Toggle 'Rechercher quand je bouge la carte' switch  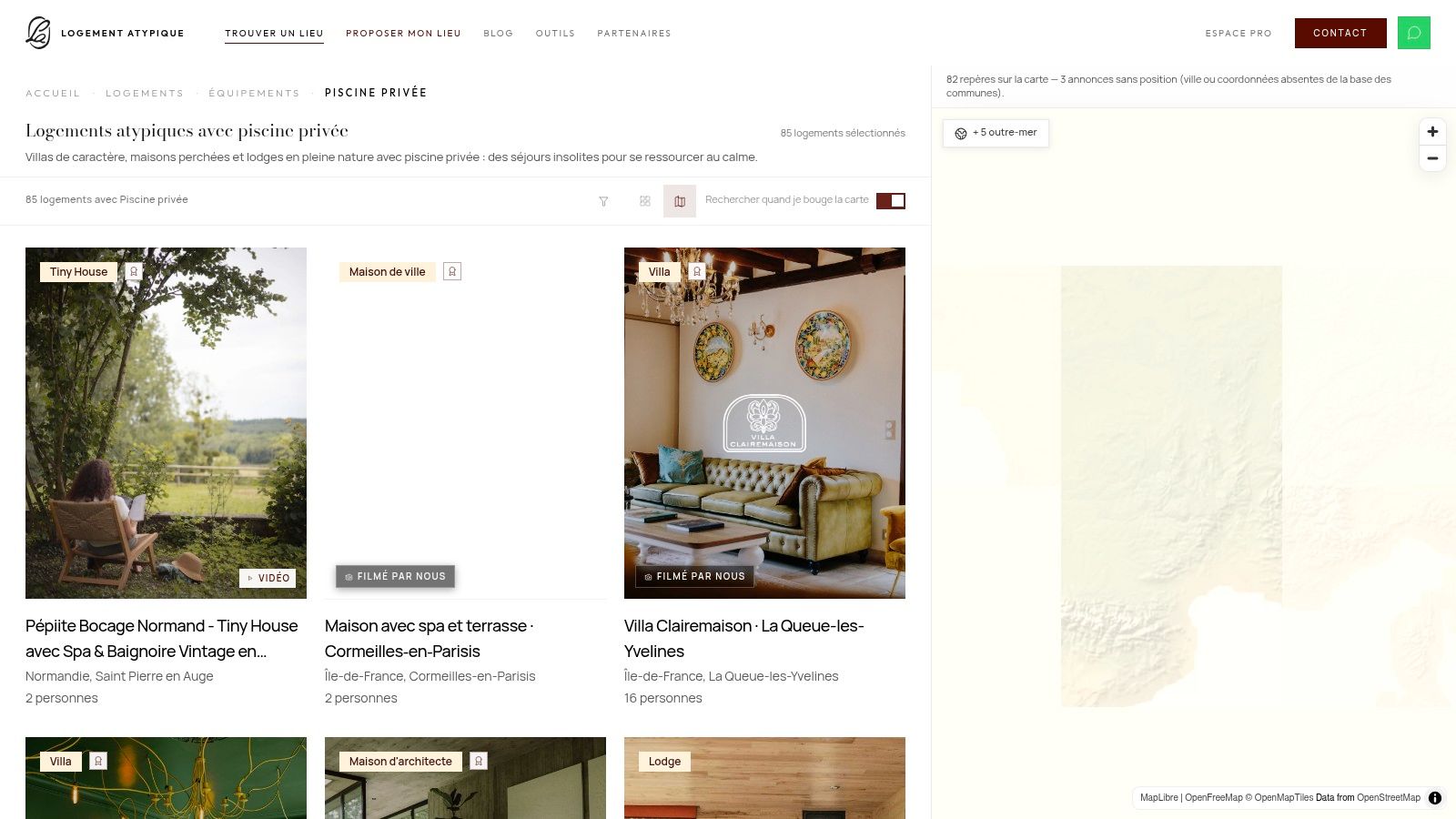click(891, 201)
